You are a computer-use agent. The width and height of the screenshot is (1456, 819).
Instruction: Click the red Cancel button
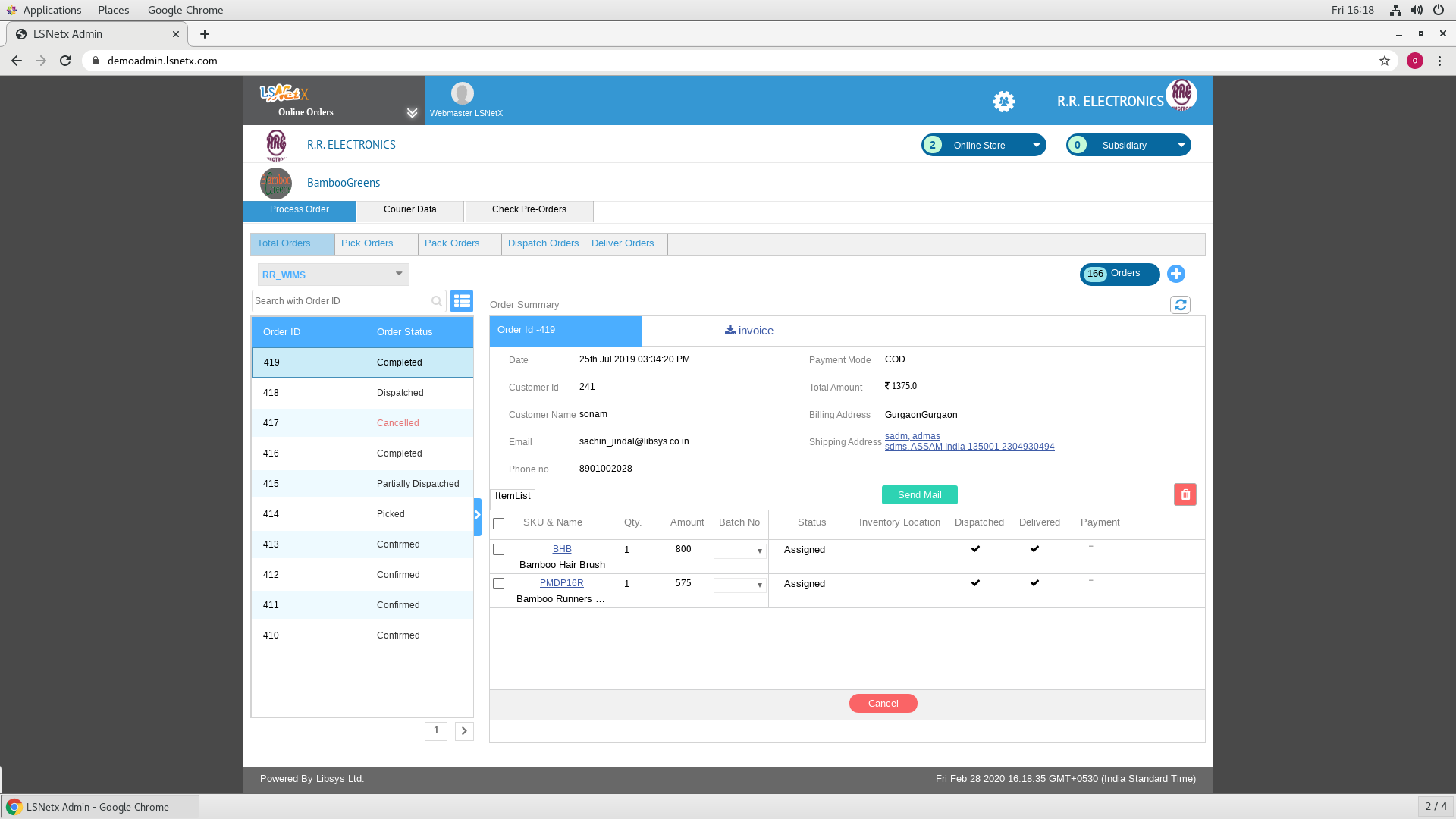point(883,703)
